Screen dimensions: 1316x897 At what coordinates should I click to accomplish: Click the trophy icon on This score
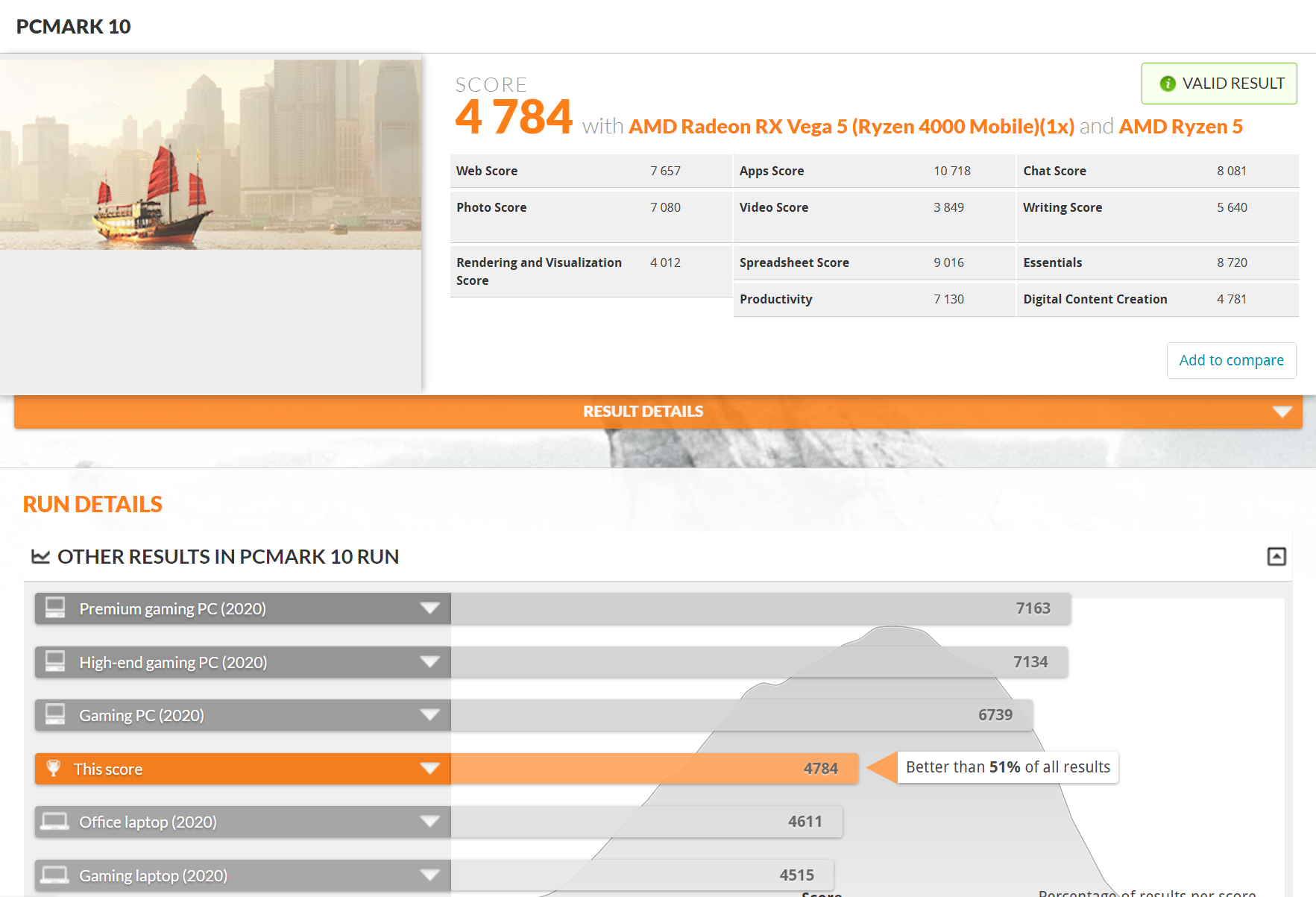[x=54, y=768]
